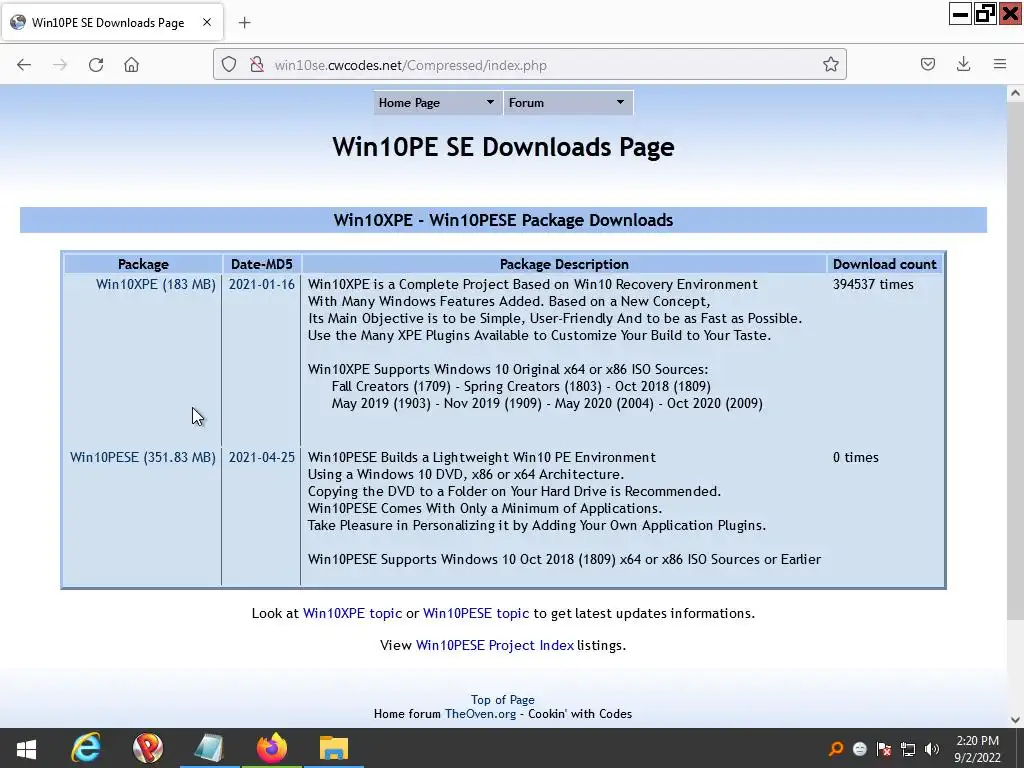The height and width of the screenshot is (768, 1024).
Task: Open network status tray icon
Action: (908, 749)
